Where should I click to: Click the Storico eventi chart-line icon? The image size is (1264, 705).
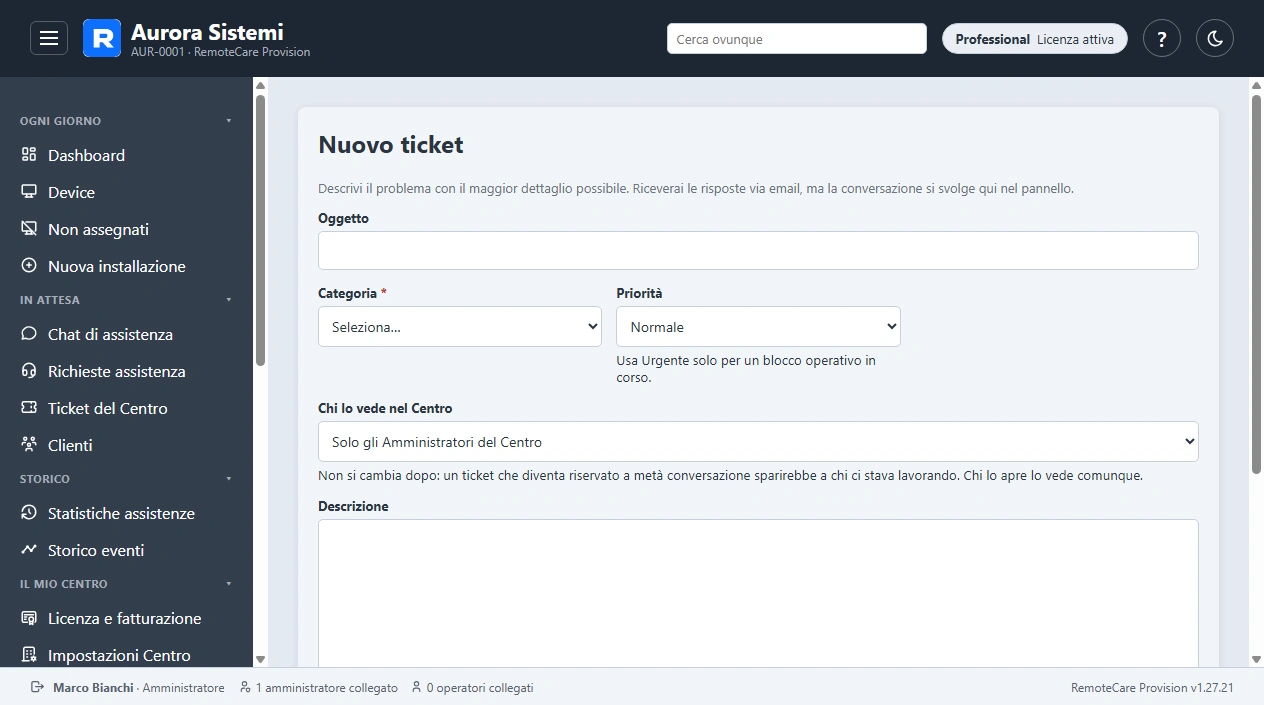[x=29, y=550]
